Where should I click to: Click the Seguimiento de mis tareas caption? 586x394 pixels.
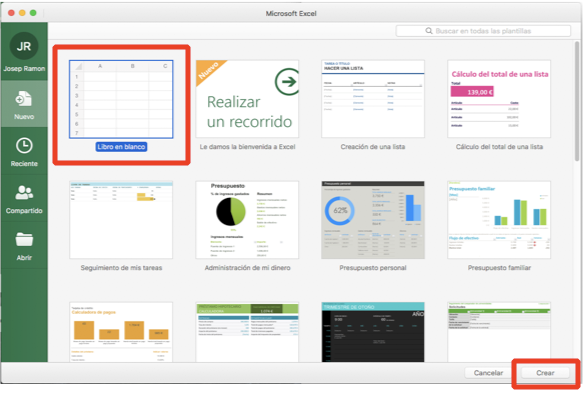pyautogui.click(x=121, y=268)
